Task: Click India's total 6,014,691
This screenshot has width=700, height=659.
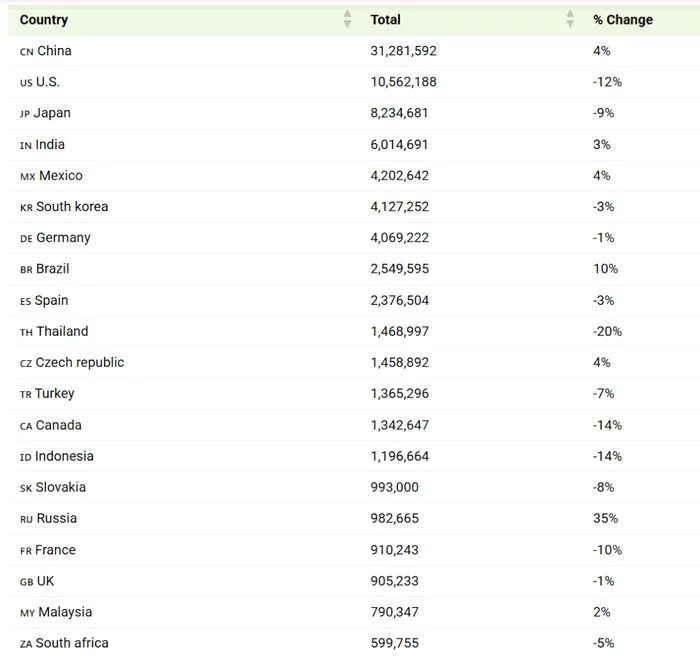Action: (399, 144)
